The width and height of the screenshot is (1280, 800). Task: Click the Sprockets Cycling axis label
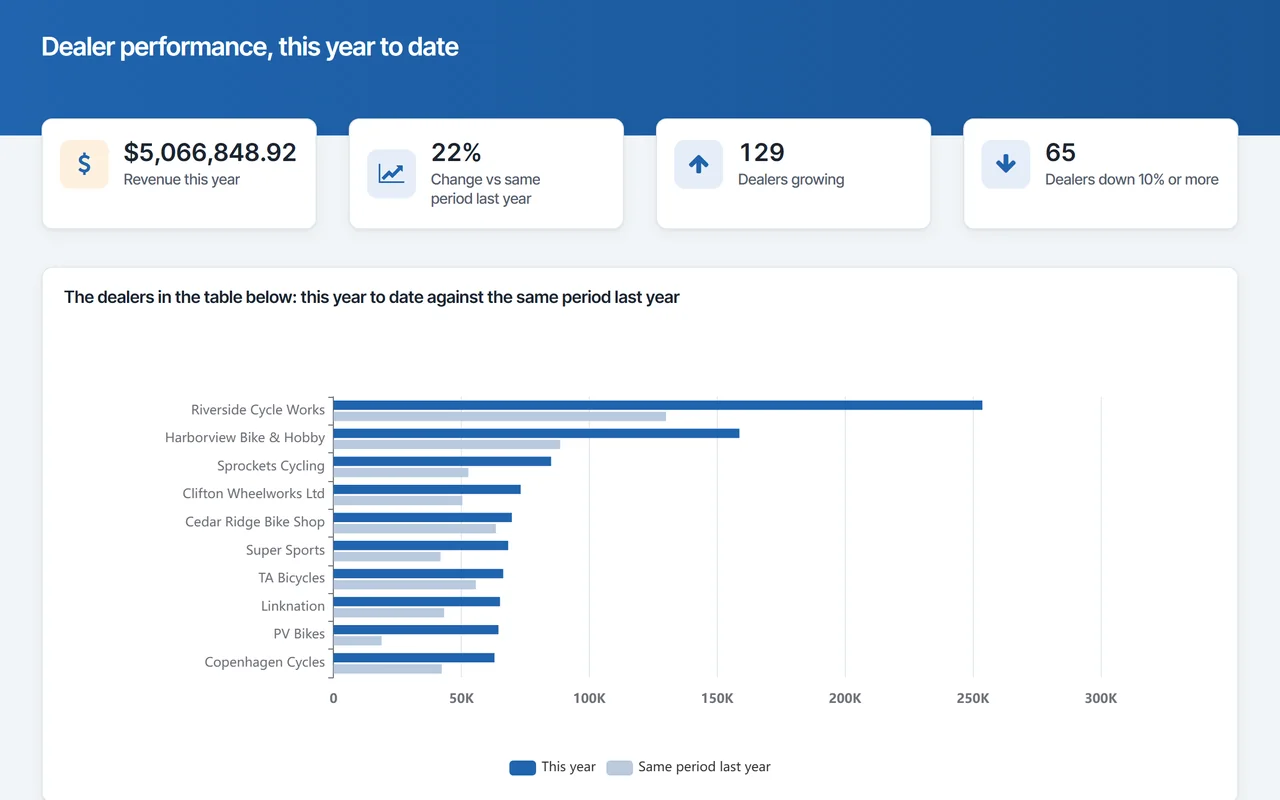pos(271,466)
